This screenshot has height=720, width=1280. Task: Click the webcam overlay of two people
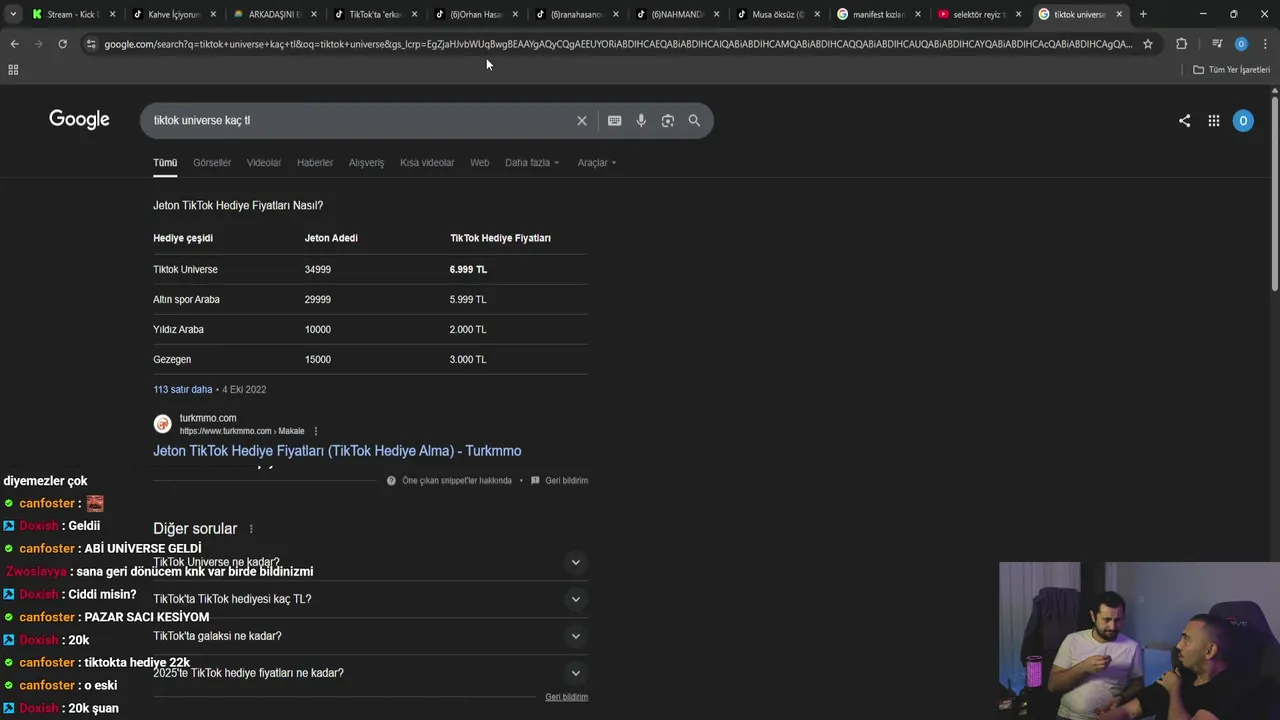pyautogui.click(x=1139, y=640)
